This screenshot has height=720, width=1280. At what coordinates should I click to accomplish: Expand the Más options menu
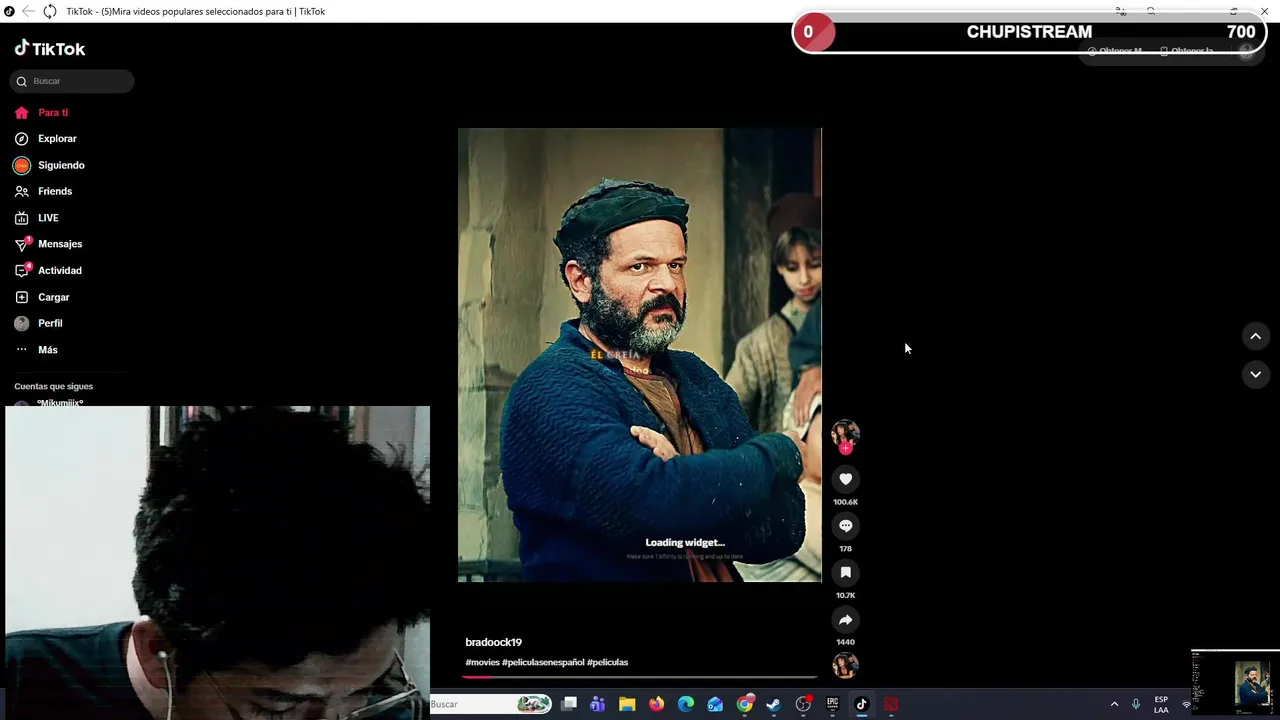[37, 350]
